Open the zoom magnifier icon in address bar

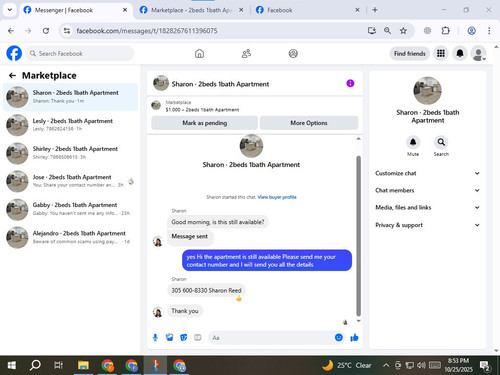[x=387, y=31]
